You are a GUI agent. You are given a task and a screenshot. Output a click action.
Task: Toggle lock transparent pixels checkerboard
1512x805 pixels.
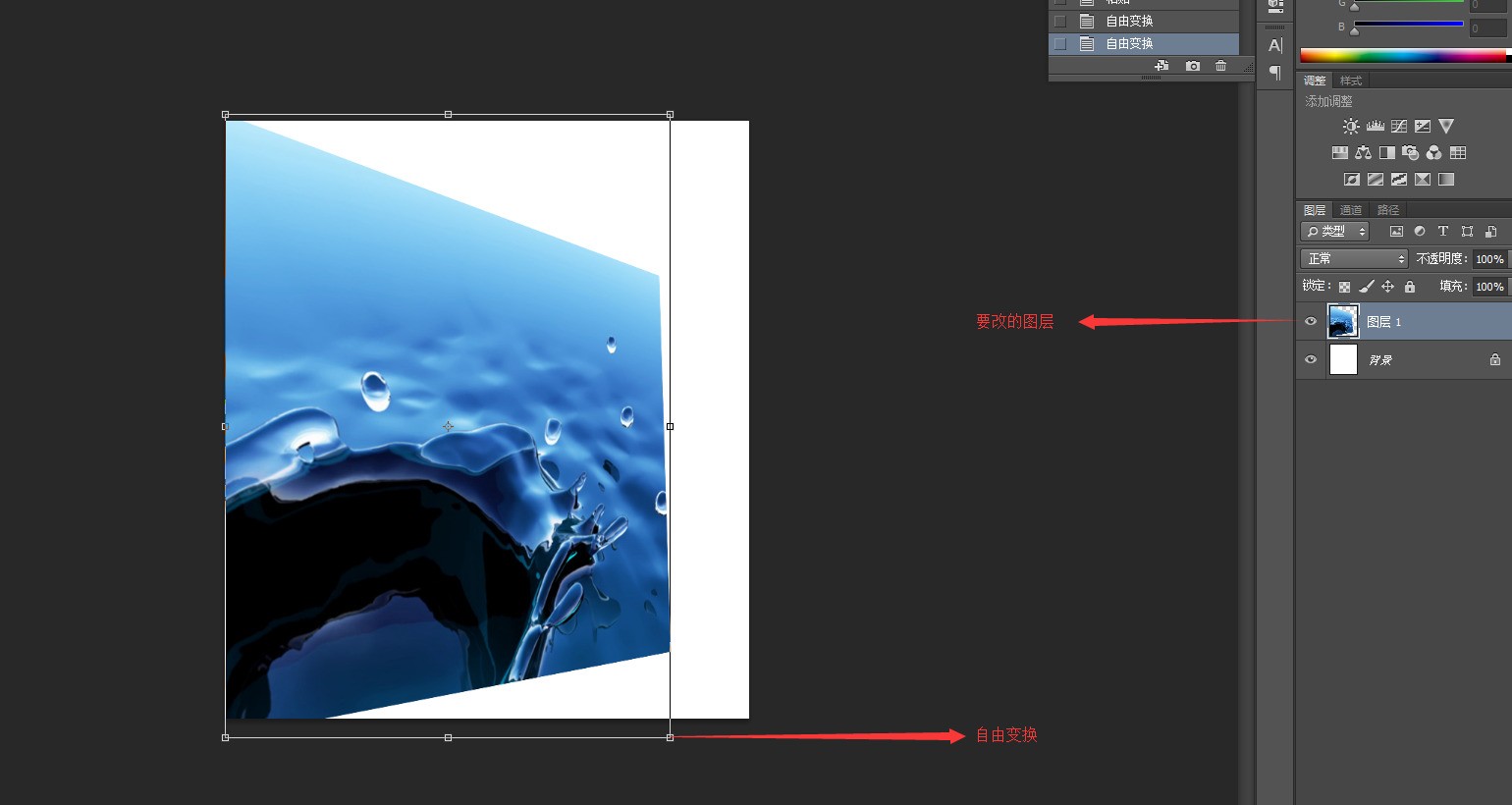1344,287
